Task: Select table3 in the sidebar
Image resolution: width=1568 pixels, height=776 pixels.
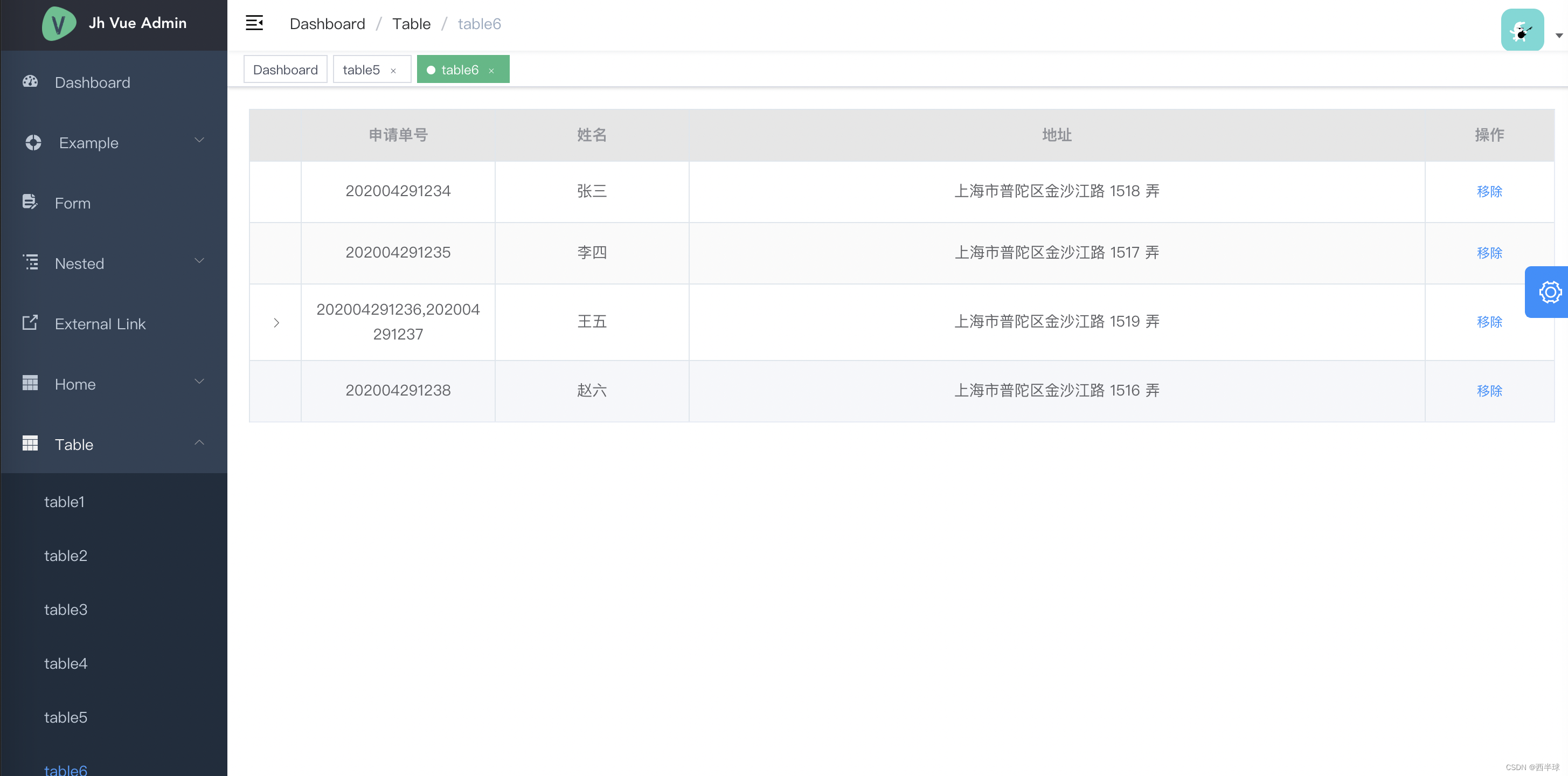Action: point(66,609)
